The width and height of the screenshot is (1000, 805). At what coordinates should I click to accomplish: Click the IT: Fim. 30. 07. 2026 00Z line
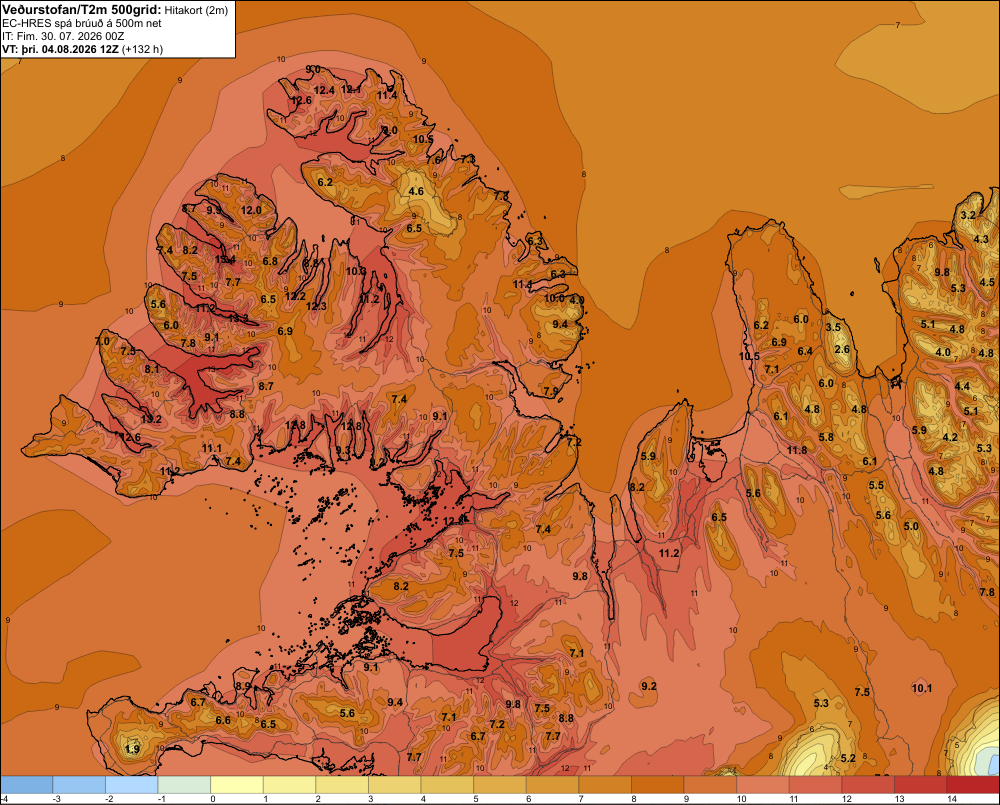63,36
